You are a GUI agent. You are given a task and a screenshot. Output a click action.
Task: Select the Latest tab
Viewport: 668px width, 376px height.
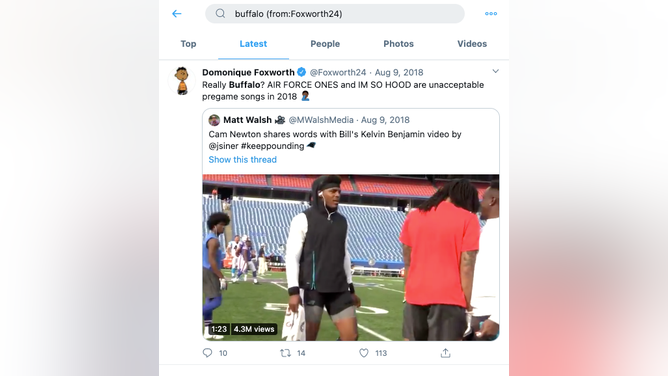253,44
